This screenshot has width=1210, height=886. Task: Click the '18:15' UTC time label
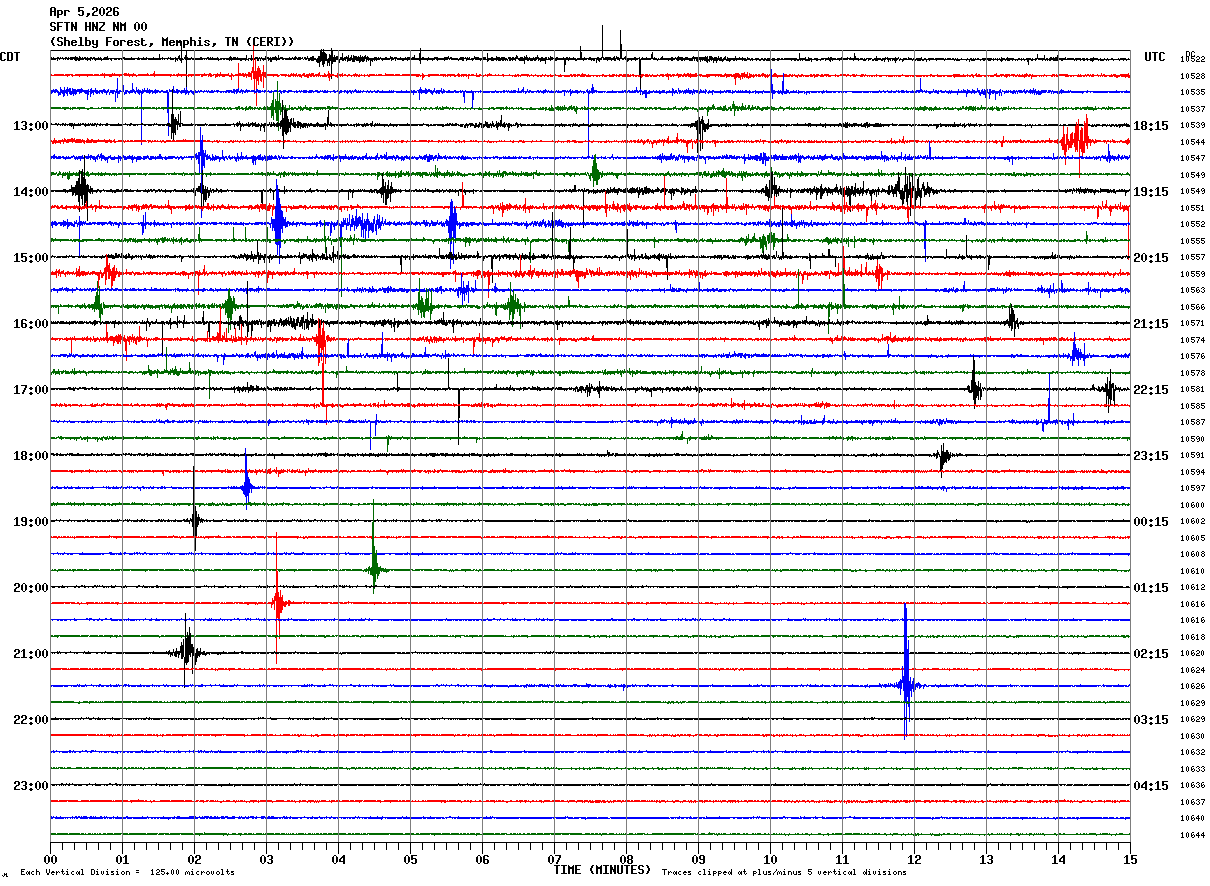pos(1151,126)
